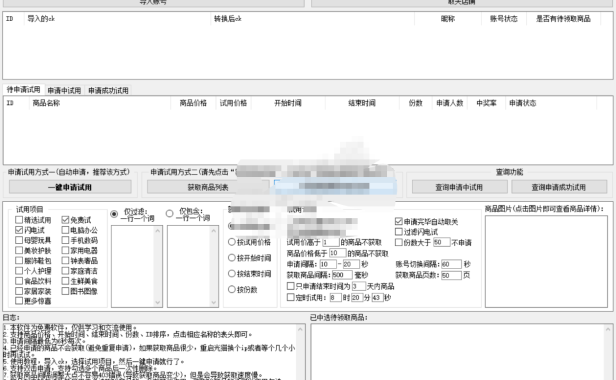The width and height of the screenshot is (616, 380).
Task: Click the 一键申请试用 button
Action: point(70,187)
